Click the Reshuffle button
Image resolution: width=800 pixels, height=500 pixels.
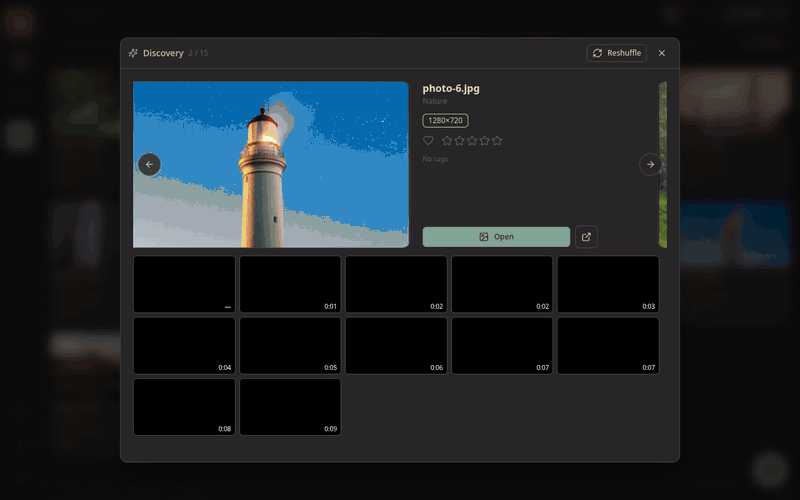pyautogui.click(x=616, y=53)
